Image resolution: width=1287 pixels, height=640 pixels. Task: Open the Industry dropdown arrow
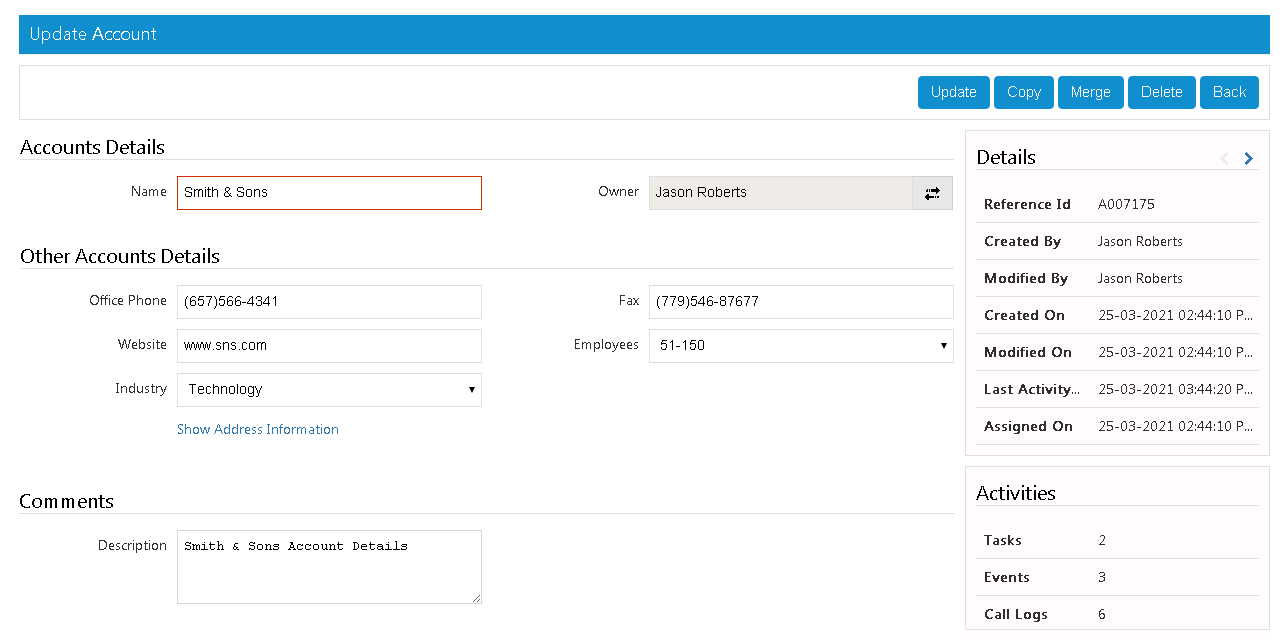[471, 390]
